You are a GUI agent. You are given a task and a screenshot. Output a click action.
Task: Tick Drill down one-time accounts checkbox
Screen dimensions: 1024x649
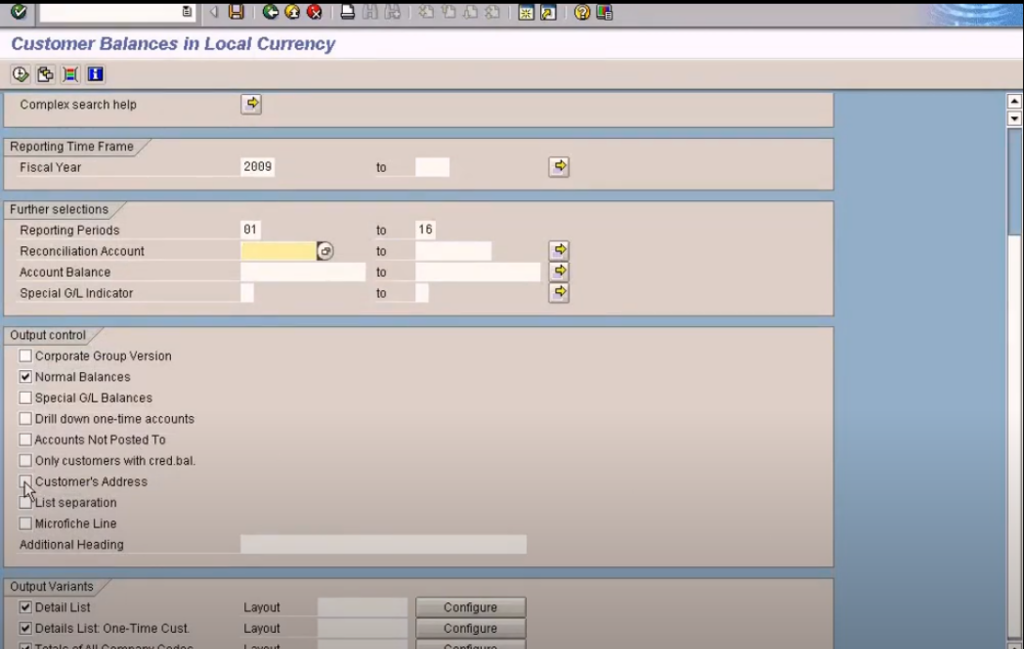(25, 419)
